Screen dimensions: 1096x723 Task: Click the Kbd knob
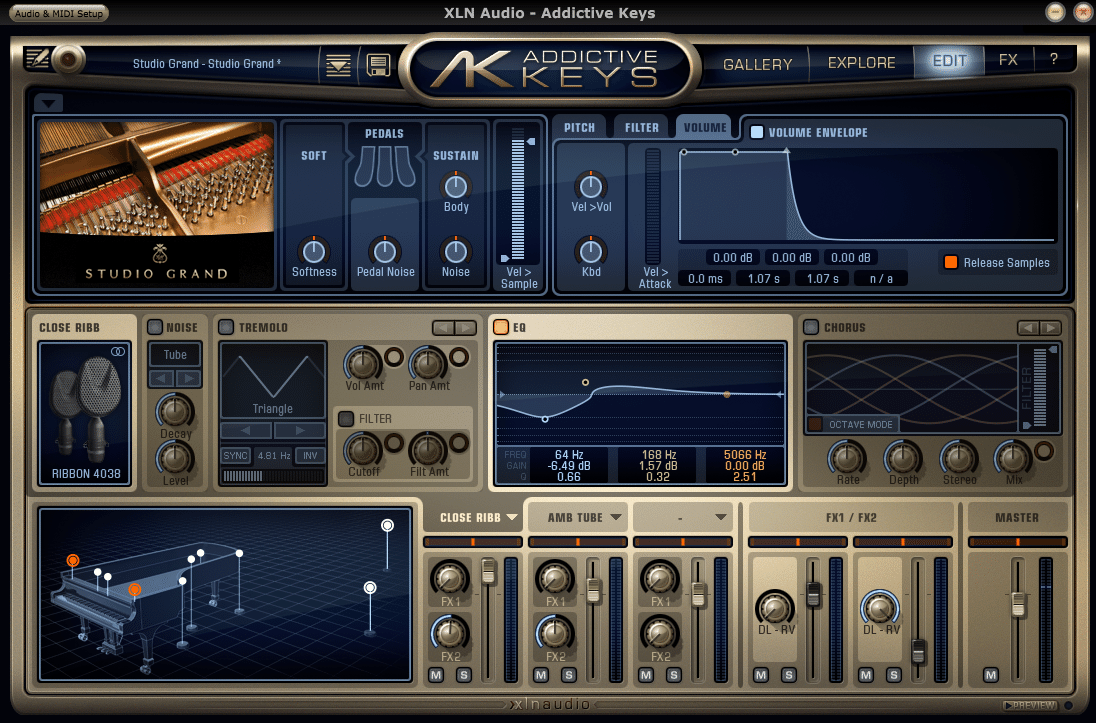[x=591, y=251]
